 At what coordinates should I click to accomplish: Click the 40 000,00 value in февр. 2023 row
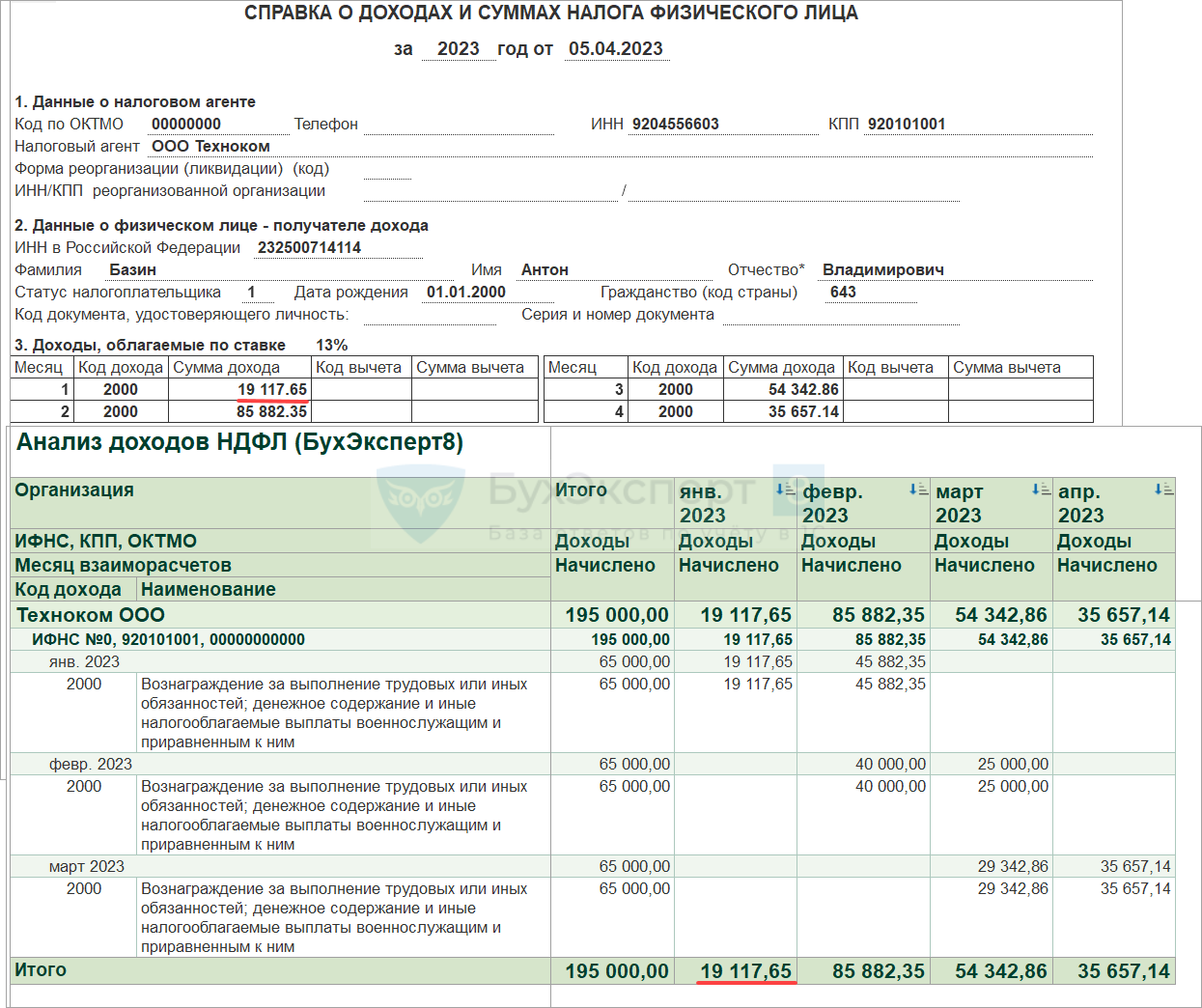(x=890, y=764)
